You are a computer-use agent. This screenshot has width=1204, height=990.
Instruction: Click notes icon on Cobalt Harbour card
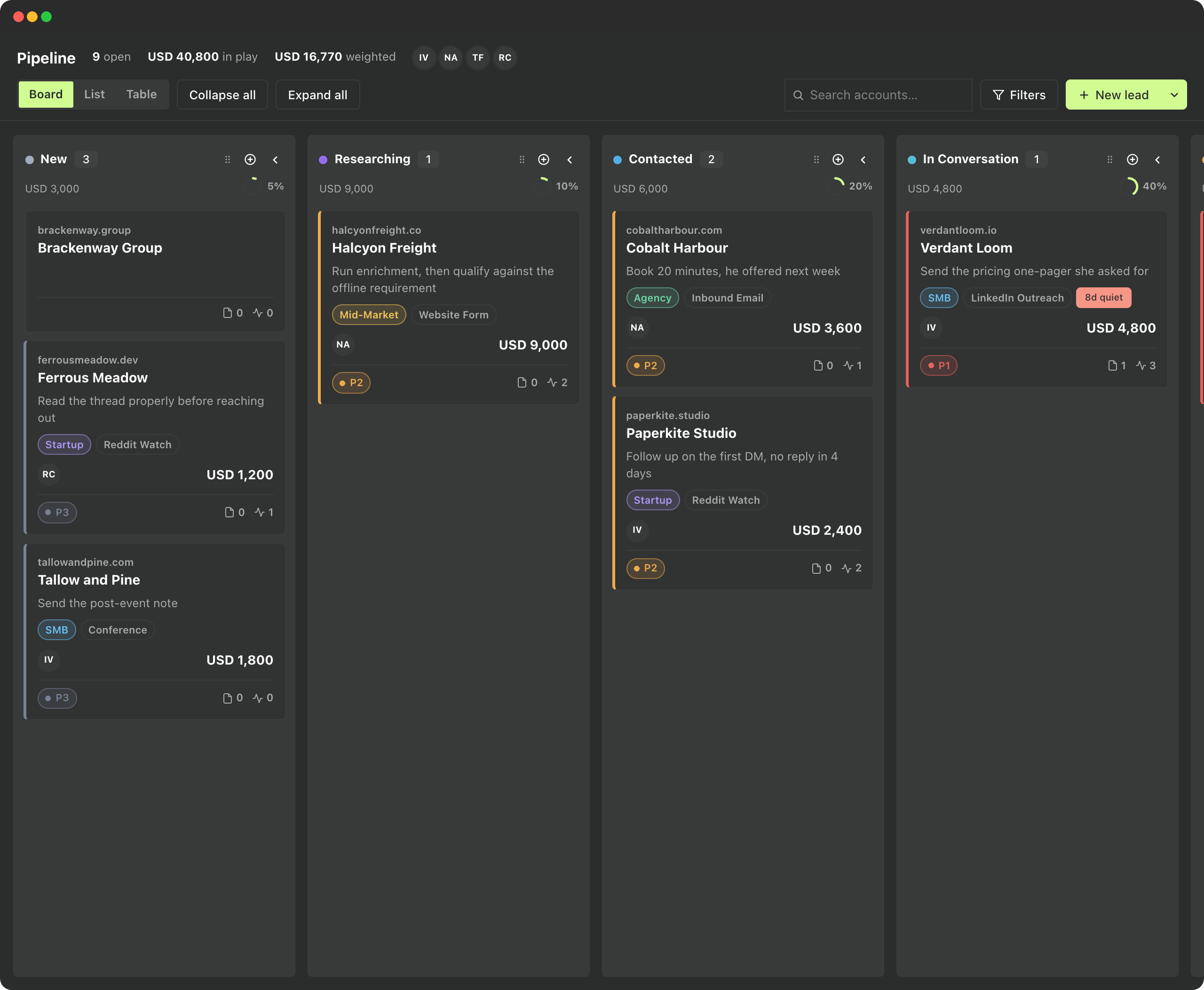[x=818, y=365]
